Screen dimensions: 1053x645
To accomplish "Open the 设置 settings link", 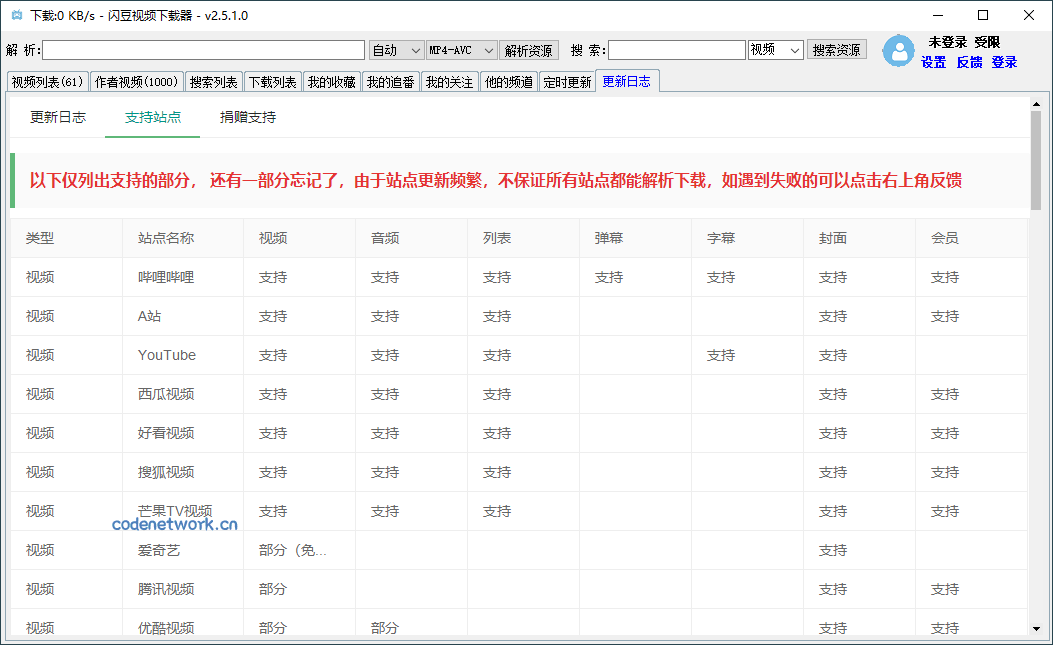I will pos(933,62).
